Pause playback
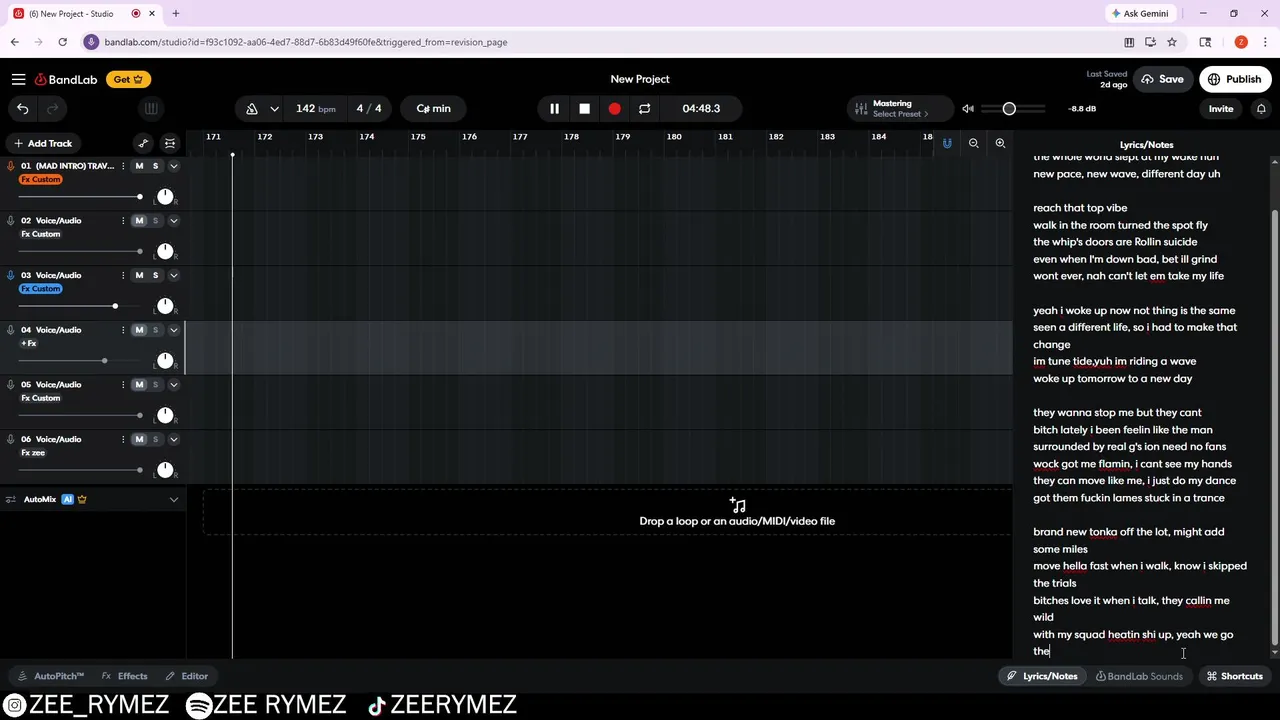This screenshot has width=1280, height=720. 554,108
